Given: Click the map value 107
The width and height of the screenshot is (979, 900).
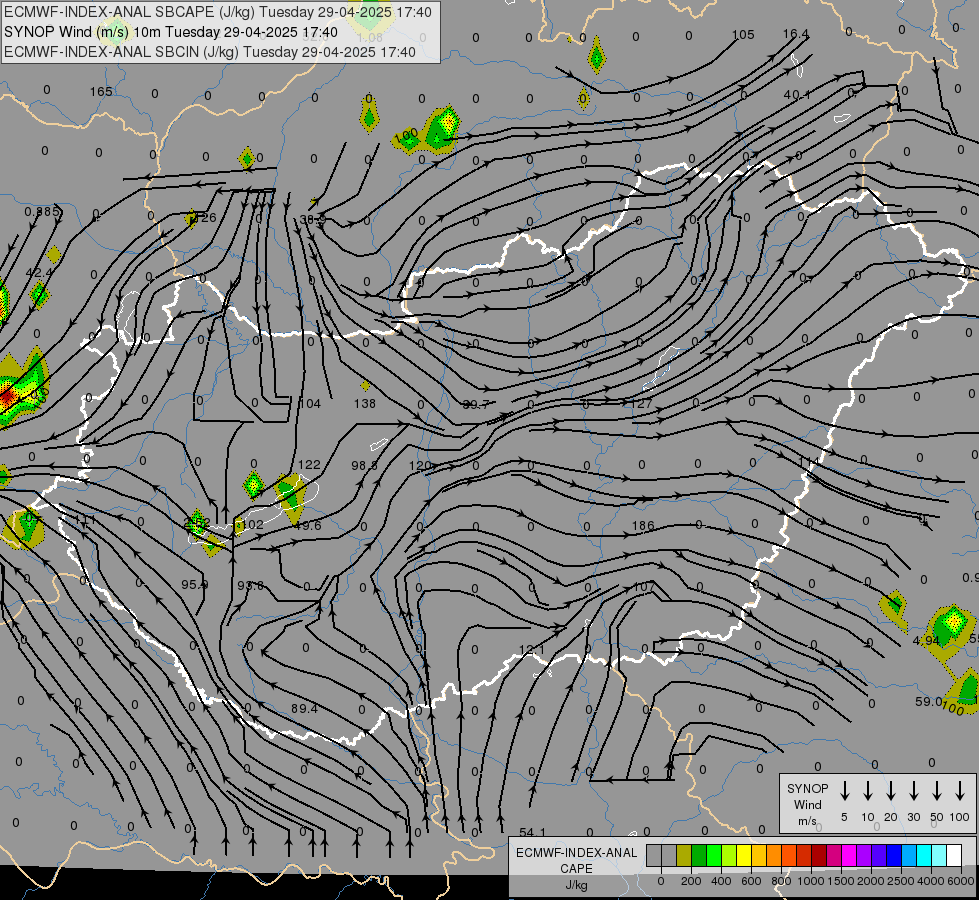Looking at the screenshot, I should (644, 586).
